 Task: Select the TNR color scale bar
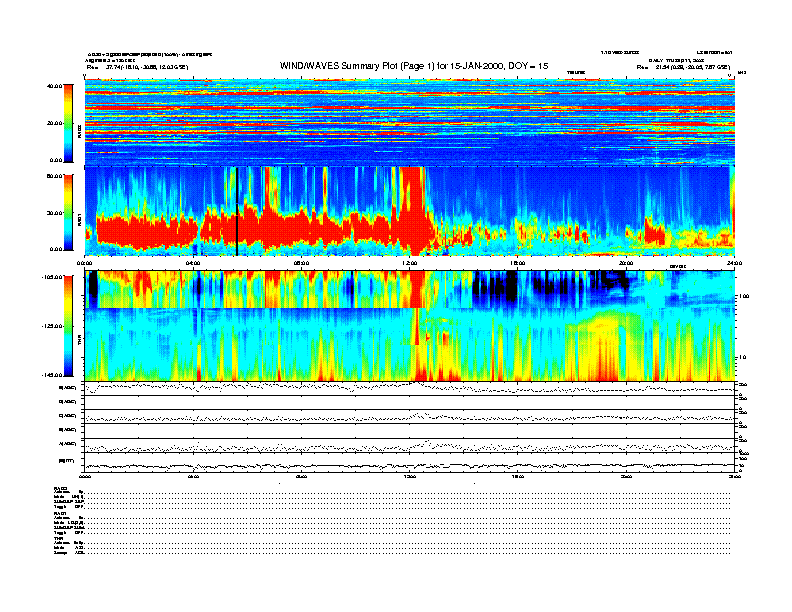point(68,326)
